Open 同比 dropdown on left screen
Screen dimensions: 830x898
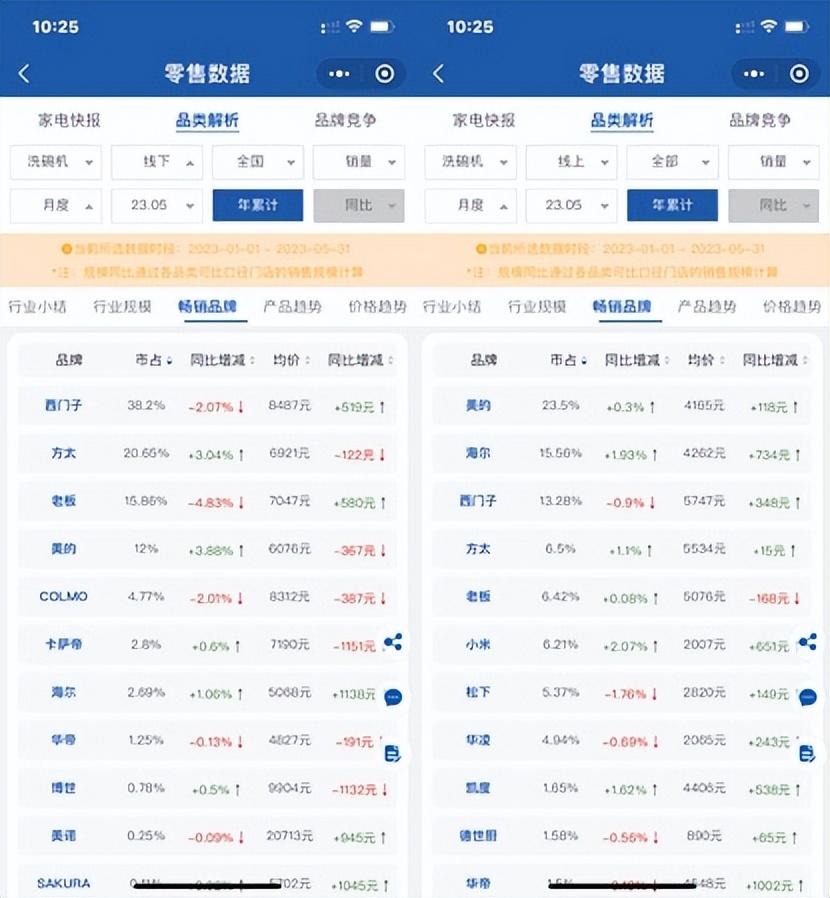point(359,205)
